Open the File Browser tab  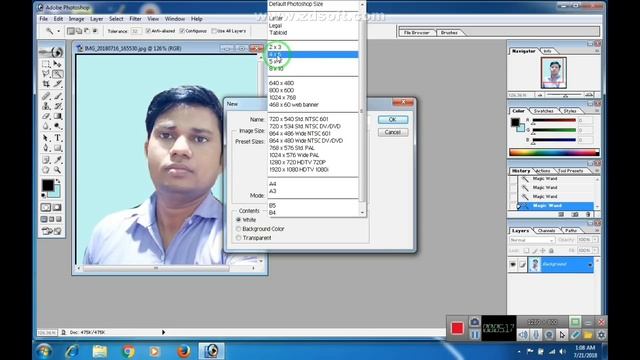coord(416,32)
